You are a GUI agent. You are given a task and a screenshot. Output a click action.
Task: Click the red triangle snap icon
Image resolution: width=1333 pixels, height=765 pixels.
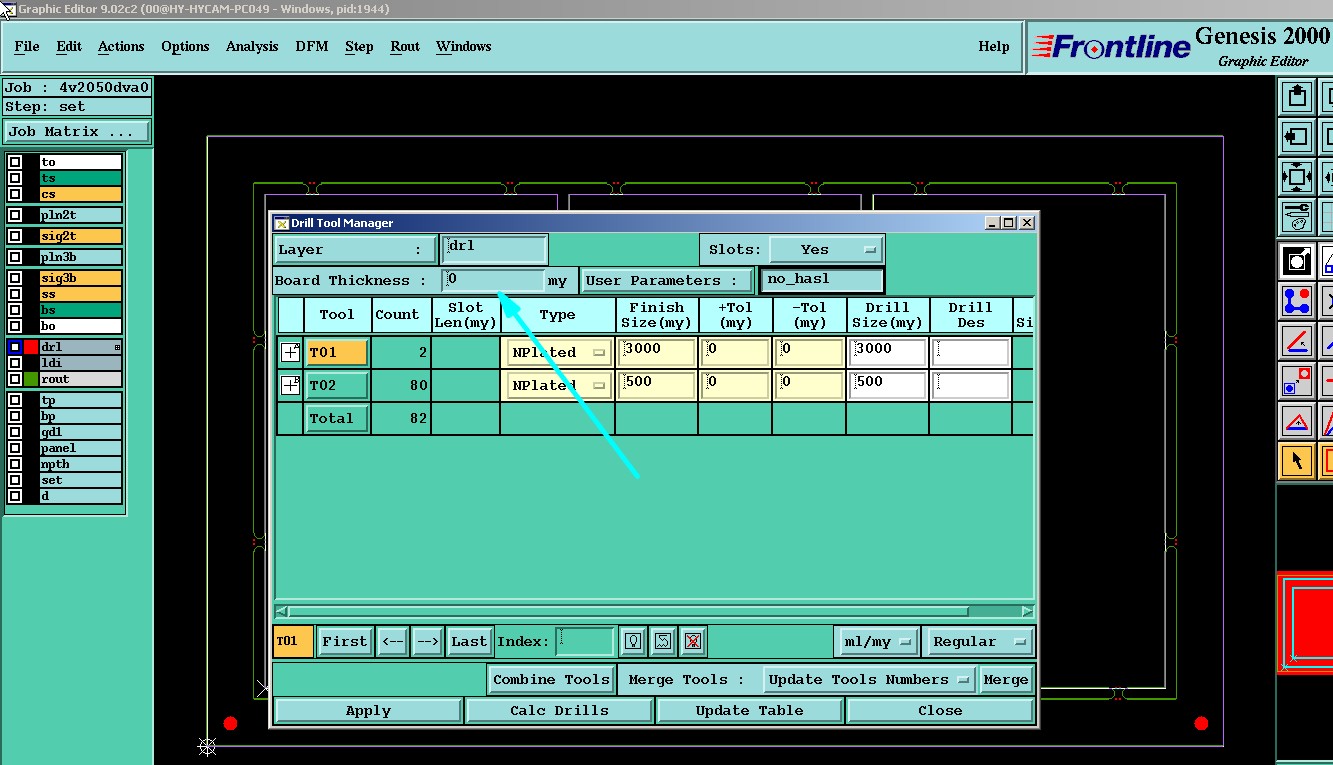coord(1297,421)
